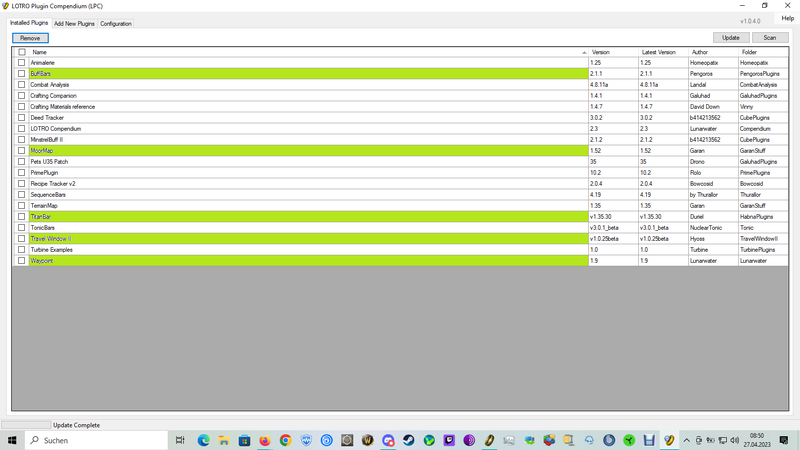
Task: Select the Pets U35 Patch row
Action: (x=401, y=162)
